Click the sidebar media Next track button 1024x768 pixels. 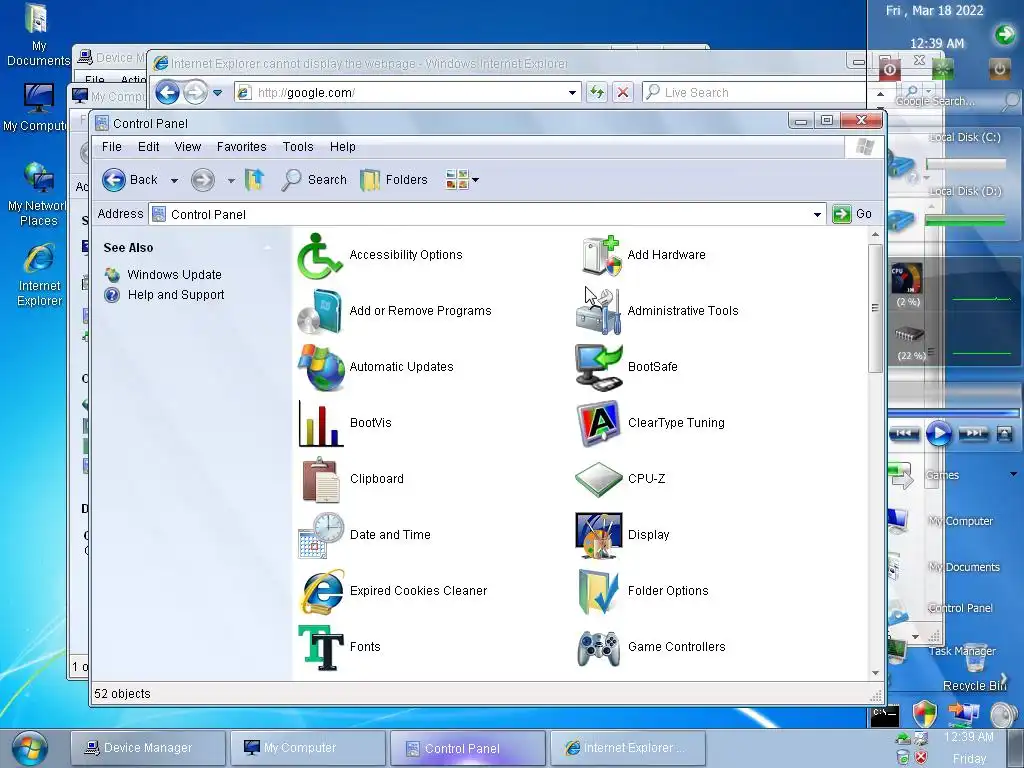point(973,433)
